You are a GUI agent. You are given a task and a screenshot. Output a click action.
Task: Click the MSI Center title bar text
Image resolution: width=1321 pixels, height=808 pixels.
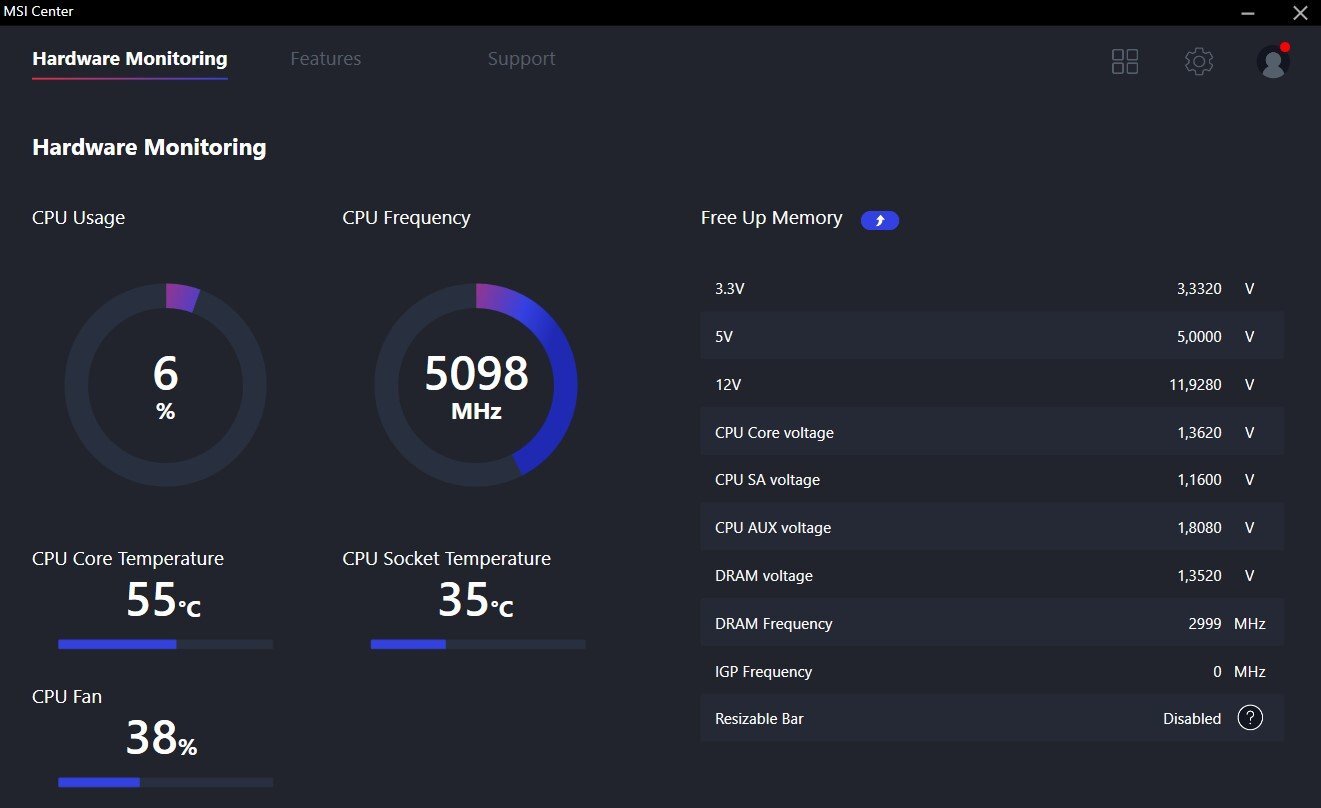pos(39,12)
